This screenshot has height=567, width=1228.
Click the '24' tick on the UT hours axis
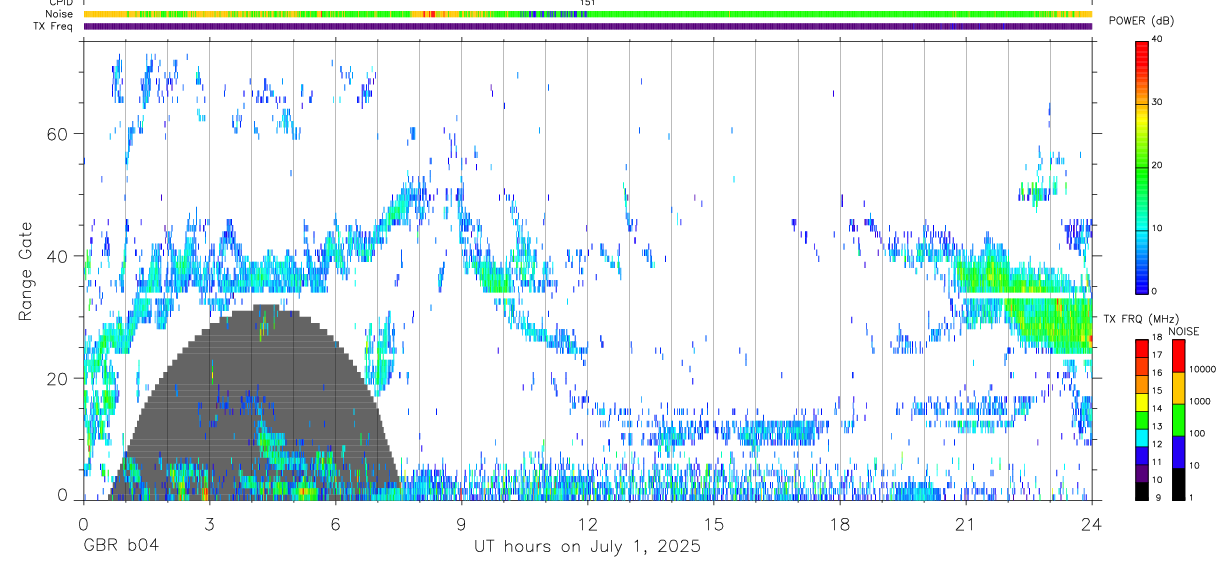click(x=1092, y=523)
